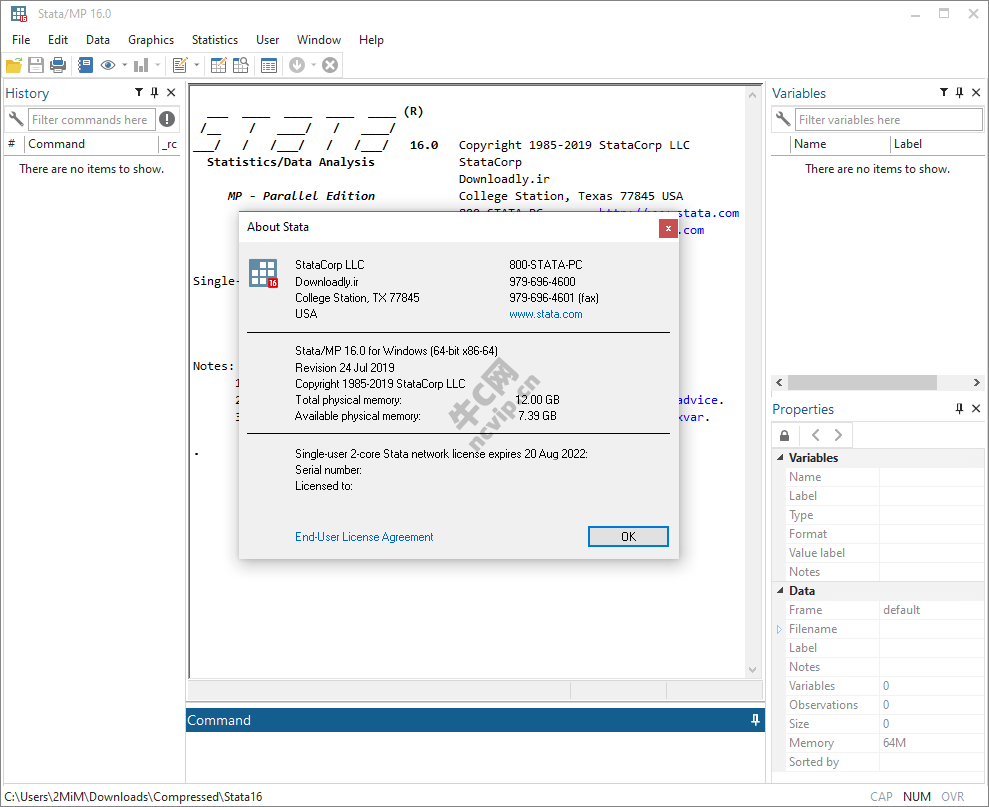Click the Break toolbar icon
The height and width of the screenshot is (807, 989).
(330, 65)
